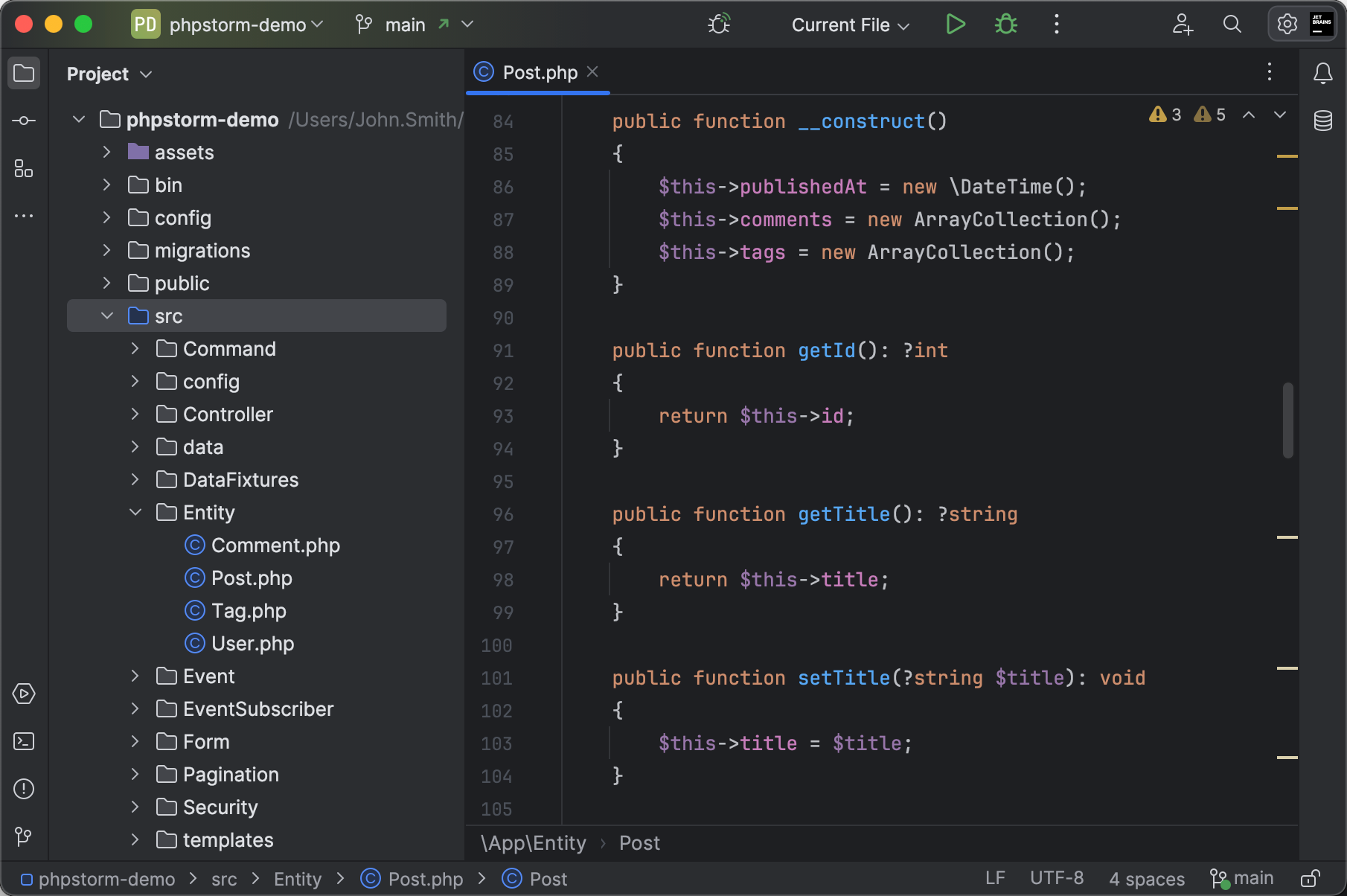1347x896 pixels.
Task: Expand the Command folder
Action: coord(135,348)
